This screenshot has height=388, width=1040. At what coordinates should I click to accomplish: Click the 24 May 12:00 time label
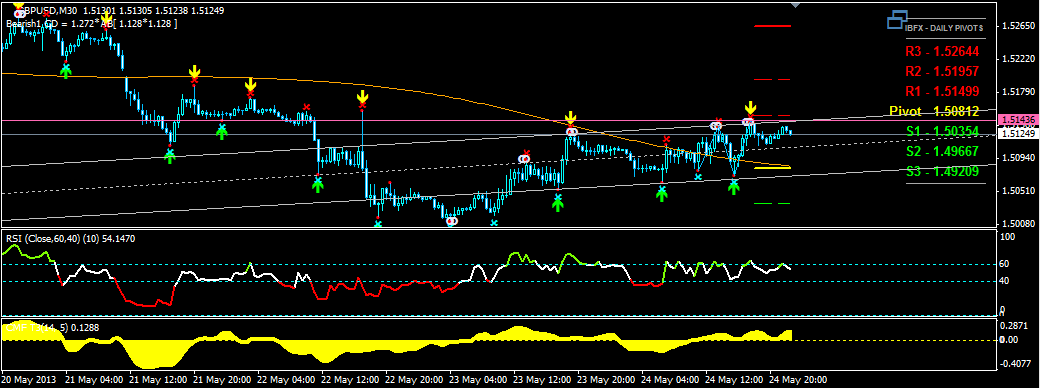733,380
